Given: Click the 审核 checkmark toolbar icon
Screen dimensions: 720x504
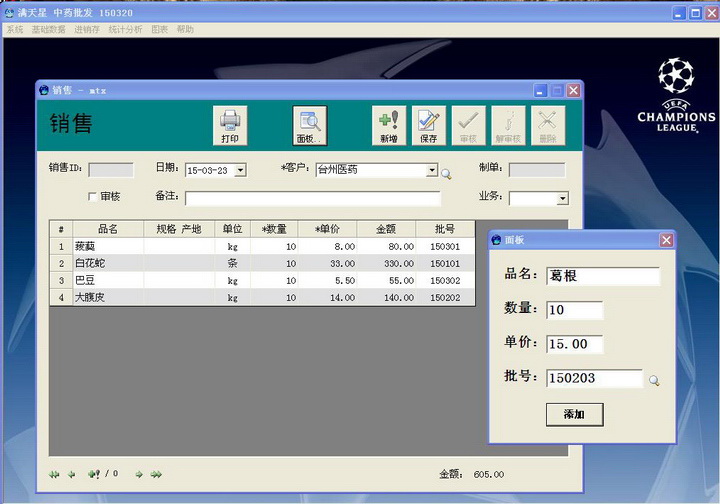Looking at the screenshot, I should click(468, 126).
